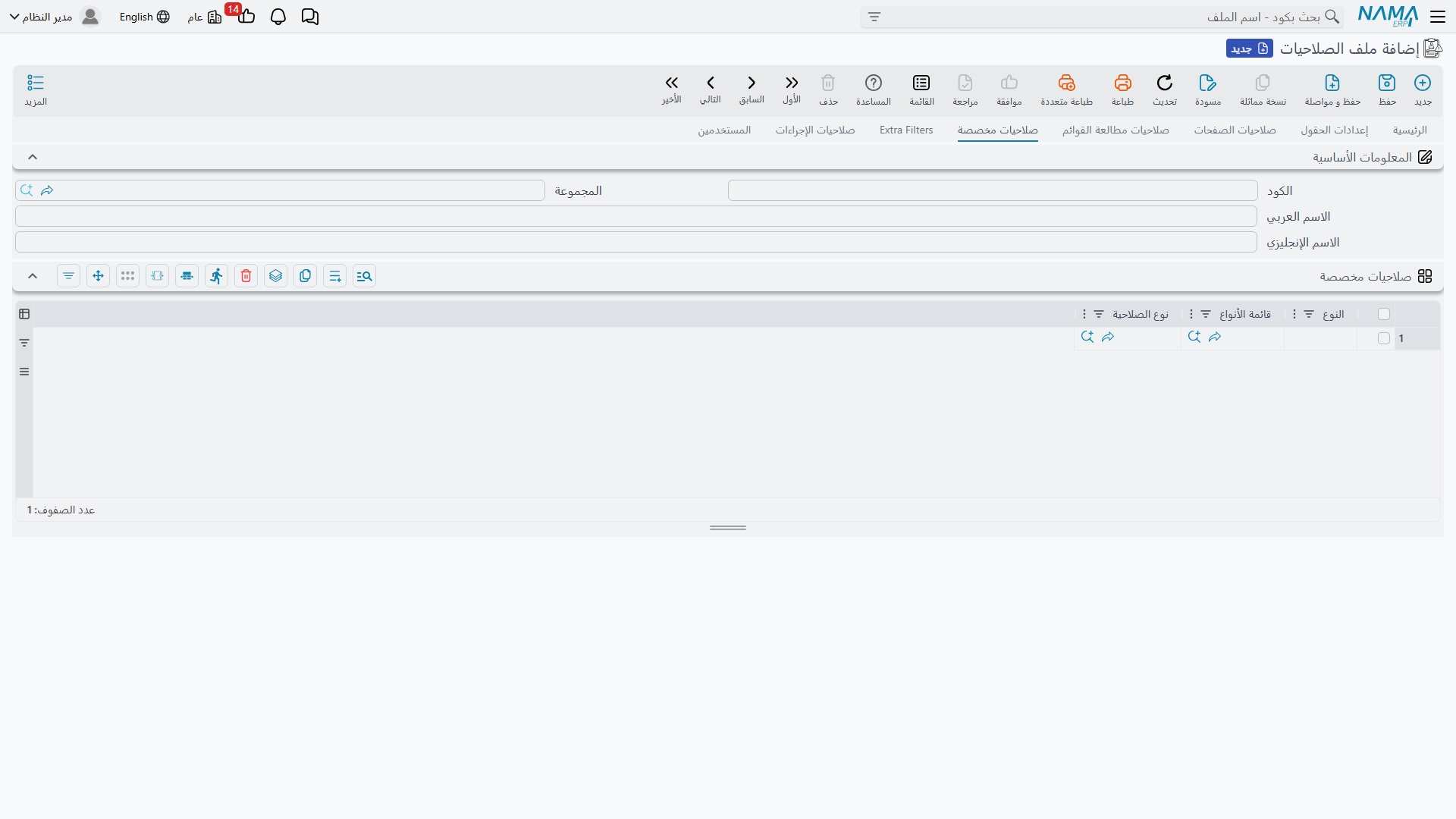Image resolution: width=1456 pixels, height=819 pixels.
Task: Click grid side strip menu lines icon
Action: click(24, 372)
